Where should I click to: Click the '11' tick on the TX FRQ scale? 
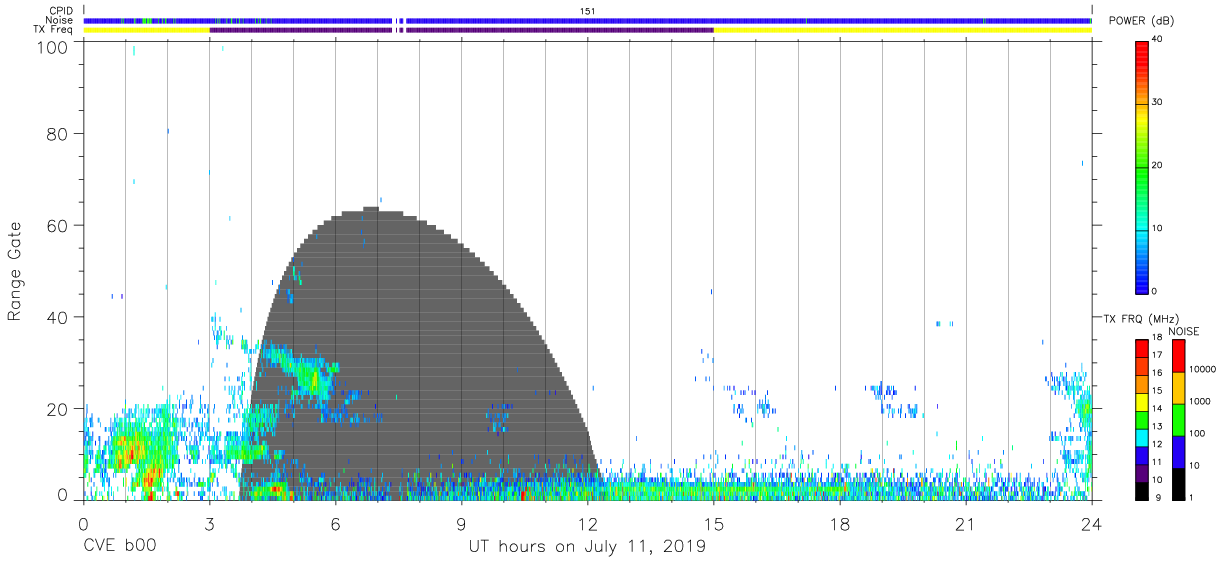[1158, 462]
